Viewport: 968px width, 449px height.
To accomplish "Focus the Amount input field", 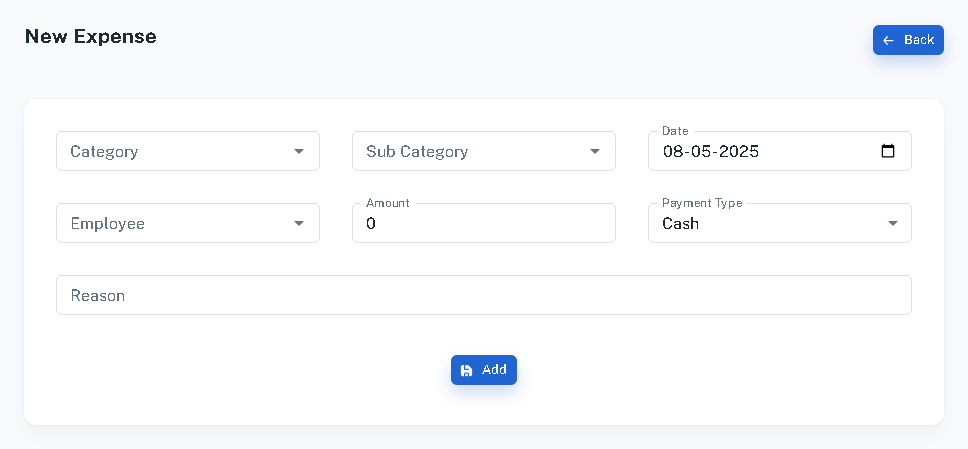I will click(x=483, y=223).
